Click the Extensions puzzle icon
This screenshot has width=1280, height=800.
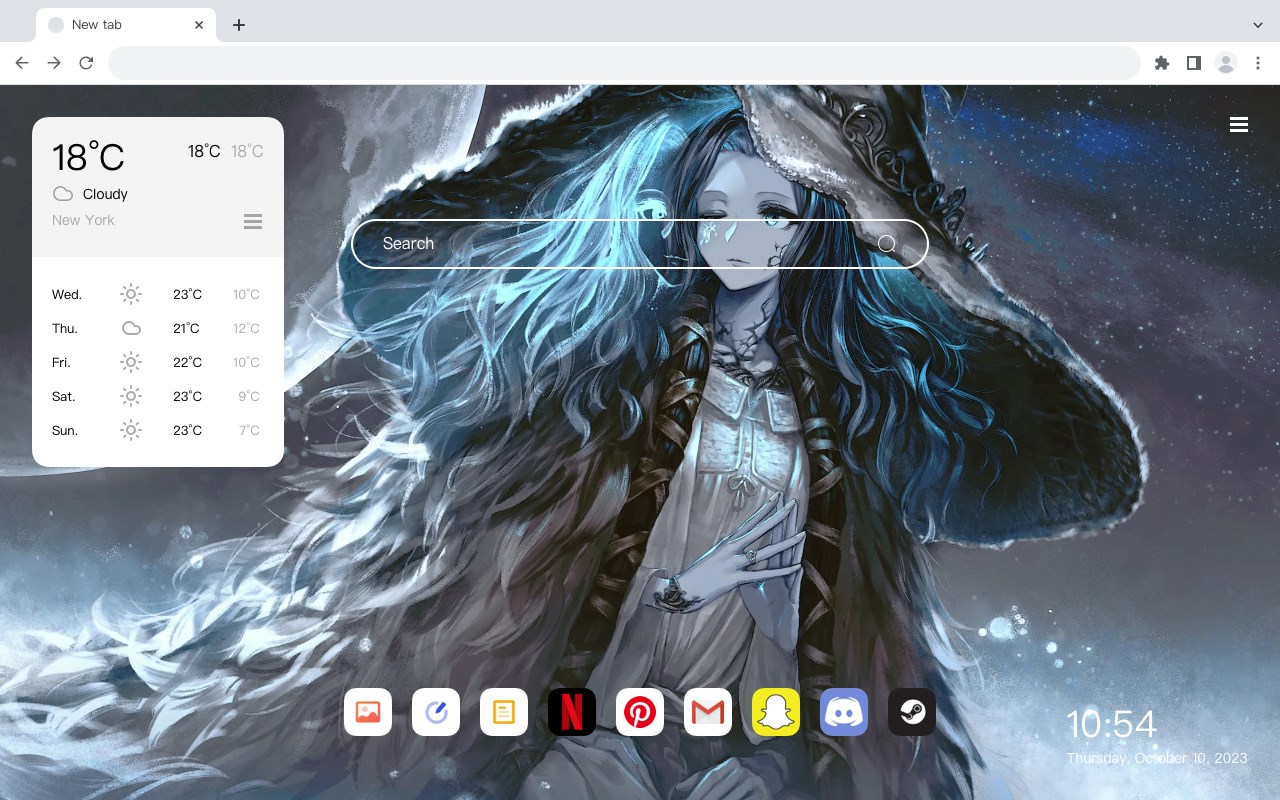click(1161, 63)
